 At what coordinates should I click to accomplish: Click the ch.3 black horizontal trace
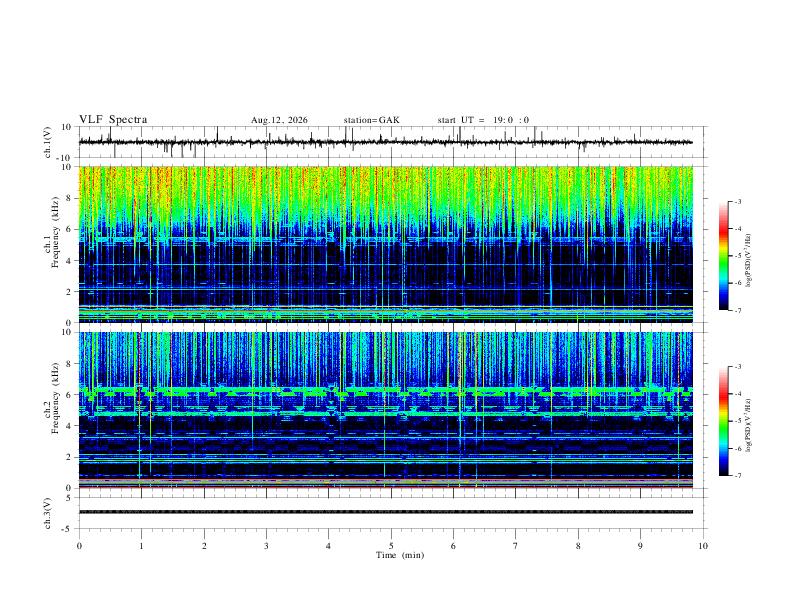click(x=385, y=512)
